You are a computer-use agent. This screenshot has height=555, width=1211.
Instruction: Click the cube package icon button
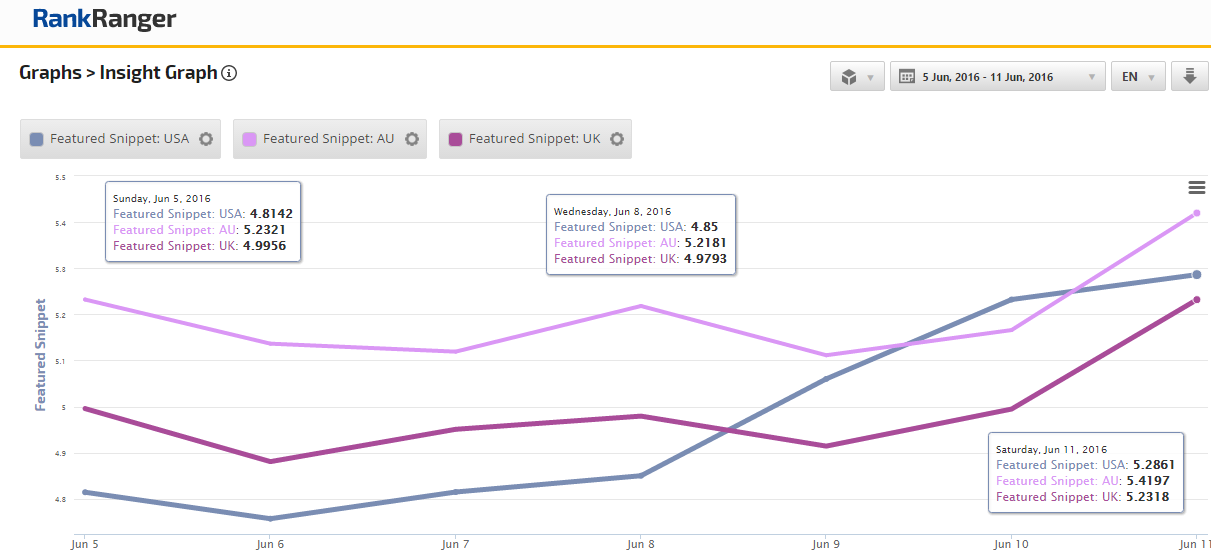point(848,77)
